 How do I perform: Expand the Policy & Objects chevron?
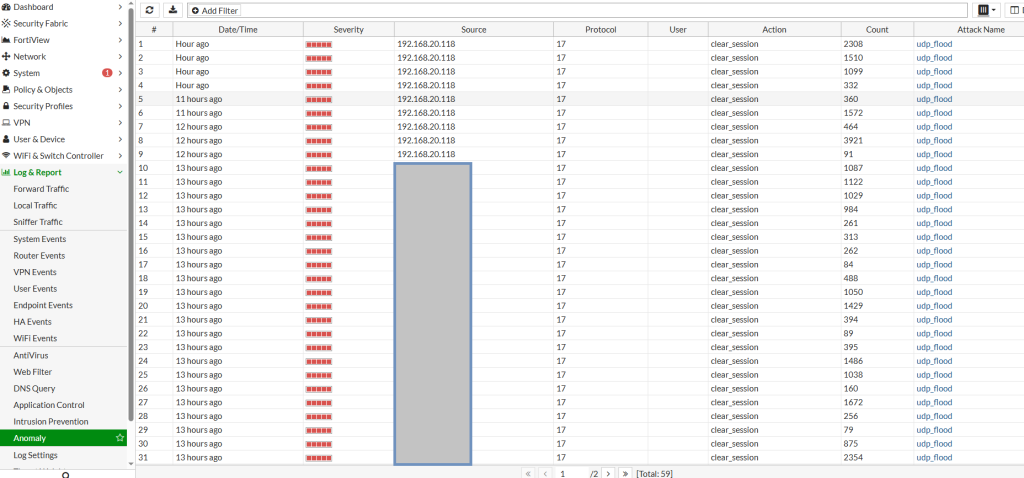[x=120, y=89]
